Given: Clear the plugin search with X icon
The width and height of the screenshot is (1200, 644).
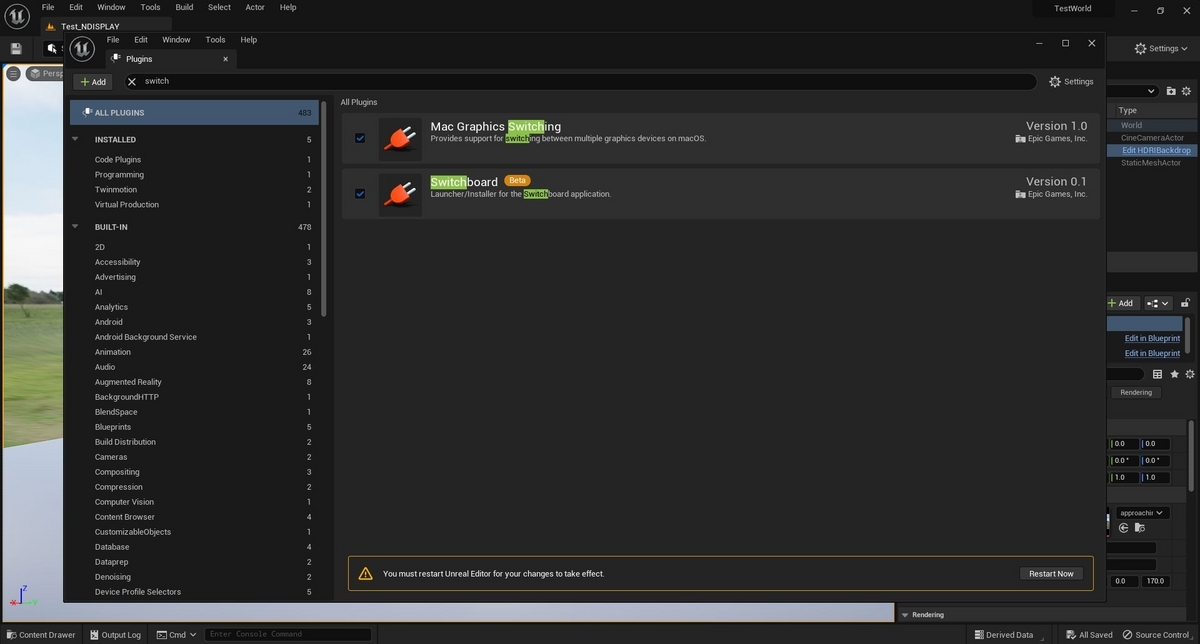Looking at the screenshot, I should (x=131, y=81).
